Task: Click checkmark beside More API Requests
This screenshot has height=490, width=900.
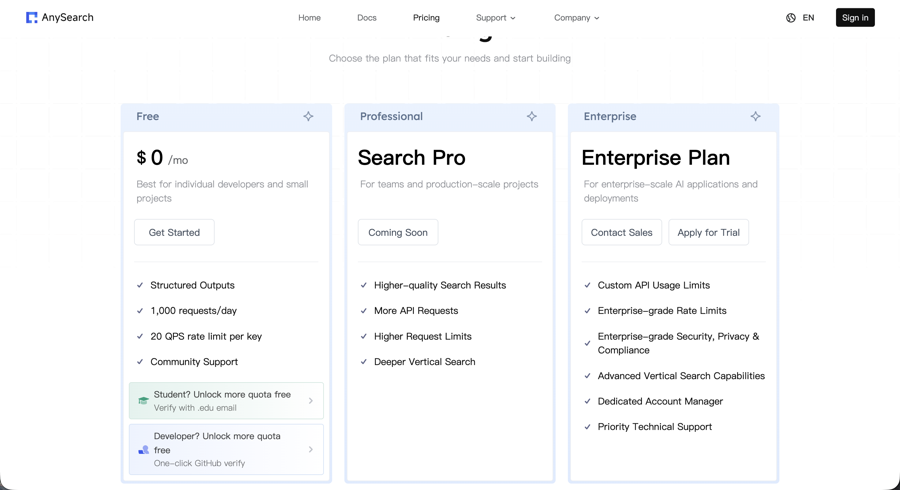Action: coord(363,310)
